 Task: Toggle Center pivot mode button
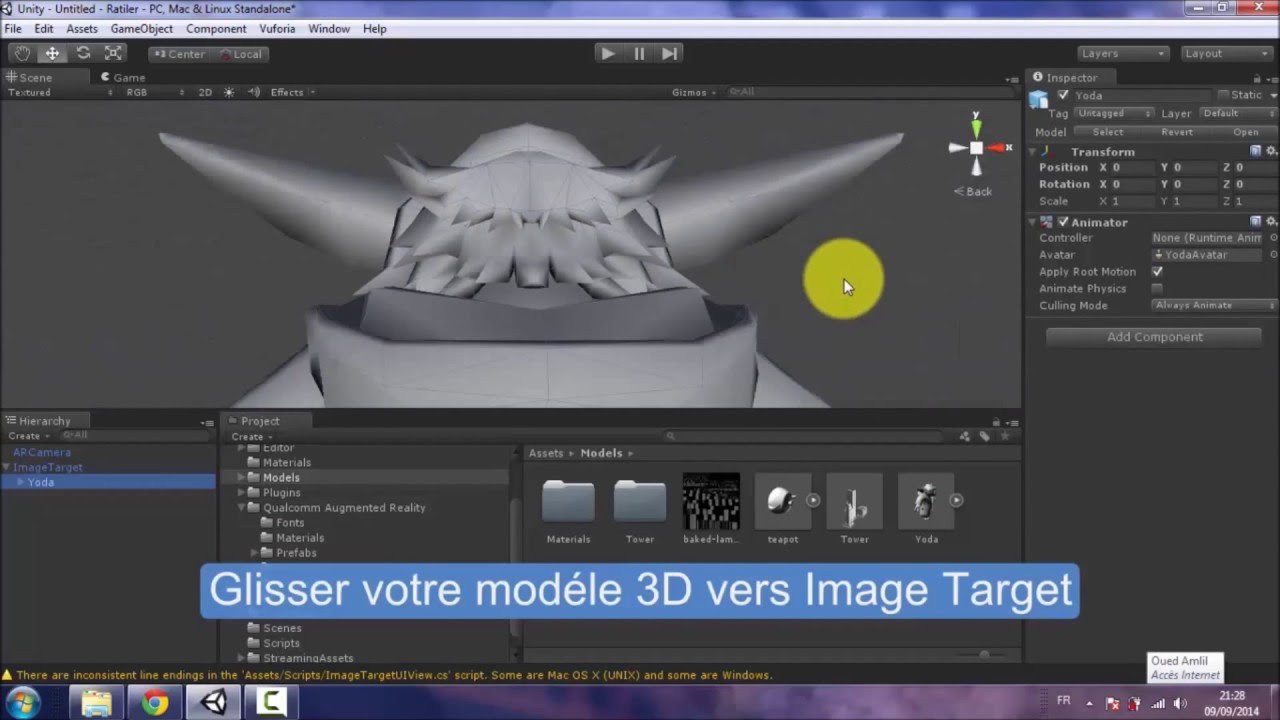coord(179,54)
